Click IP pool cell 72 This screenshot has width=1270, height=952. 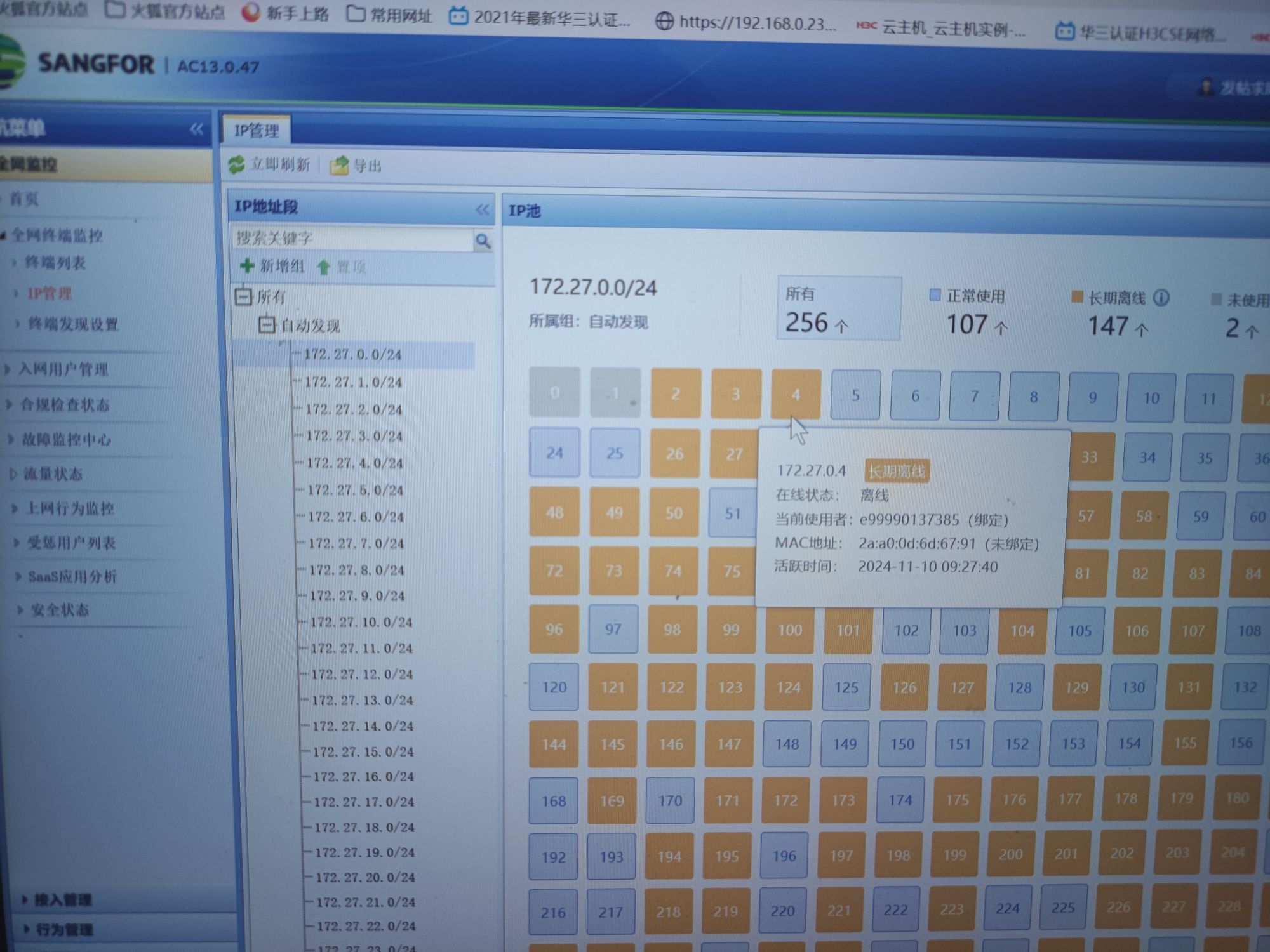click(x=554, y=571)
